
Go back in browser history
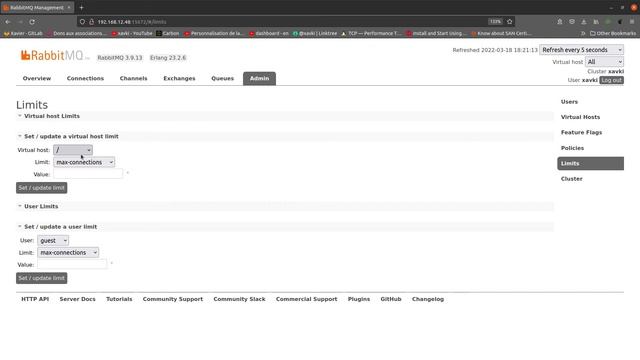(8, 22)
